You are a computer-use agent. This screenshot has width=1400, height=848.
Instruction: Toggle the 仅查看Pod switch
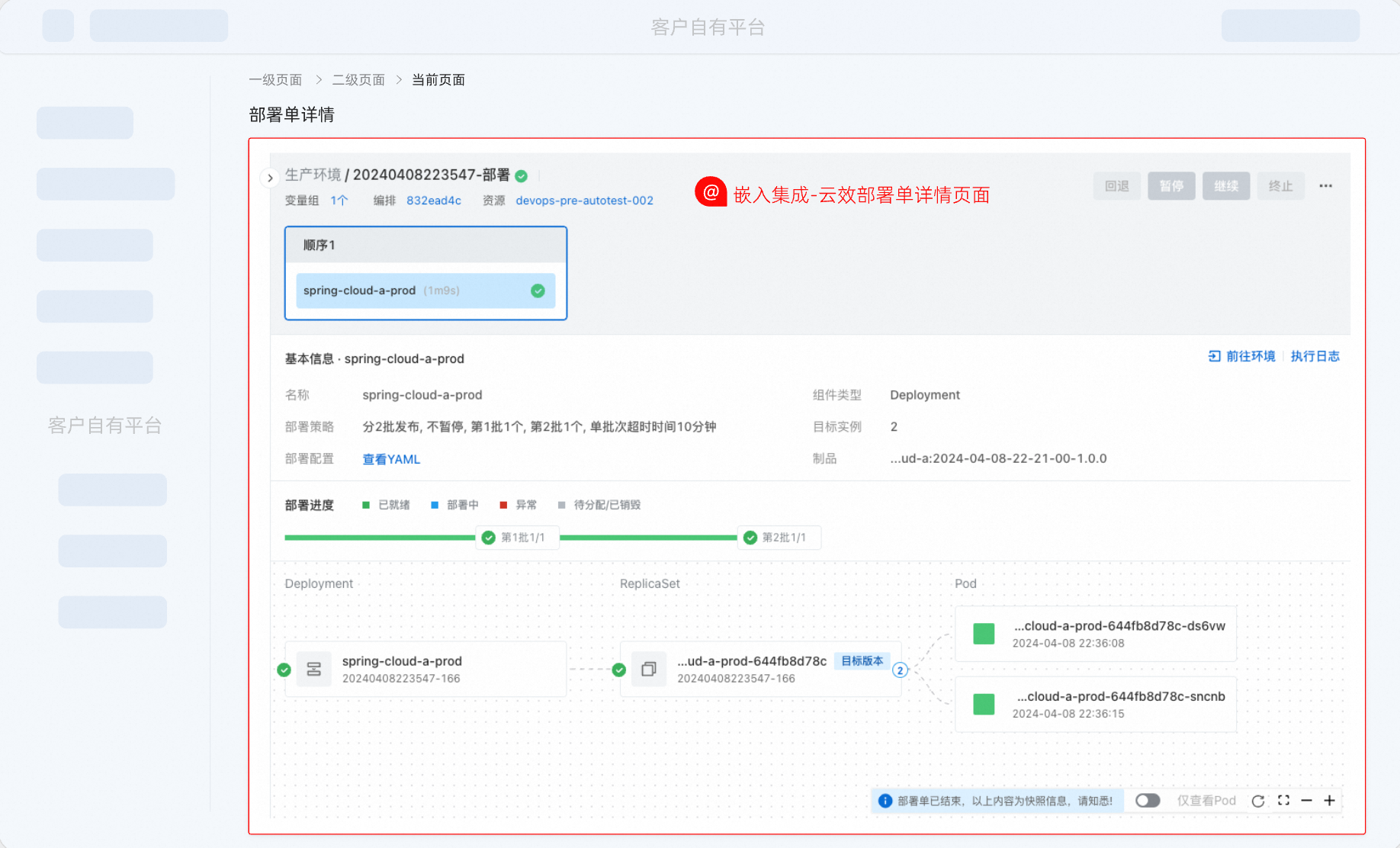tap(1147, 801)
